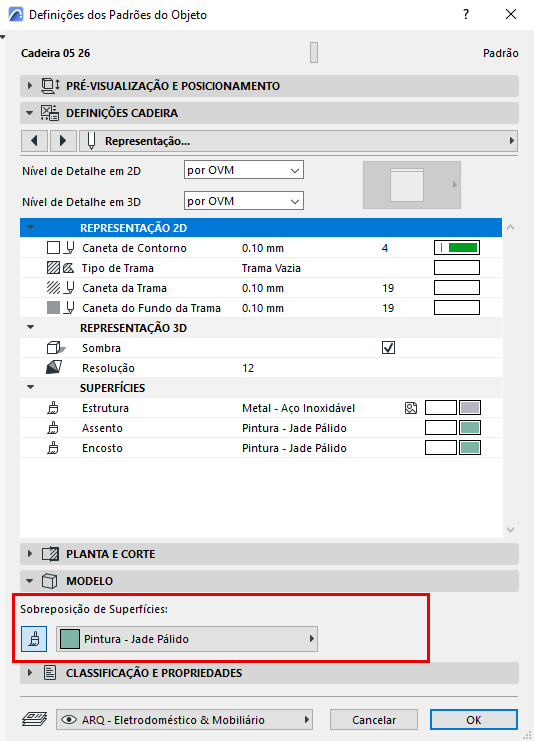This screenshot has width=534, height=741.
Task: Open the Nível de Detalhe em 2D dropdown
Action: 244,170
